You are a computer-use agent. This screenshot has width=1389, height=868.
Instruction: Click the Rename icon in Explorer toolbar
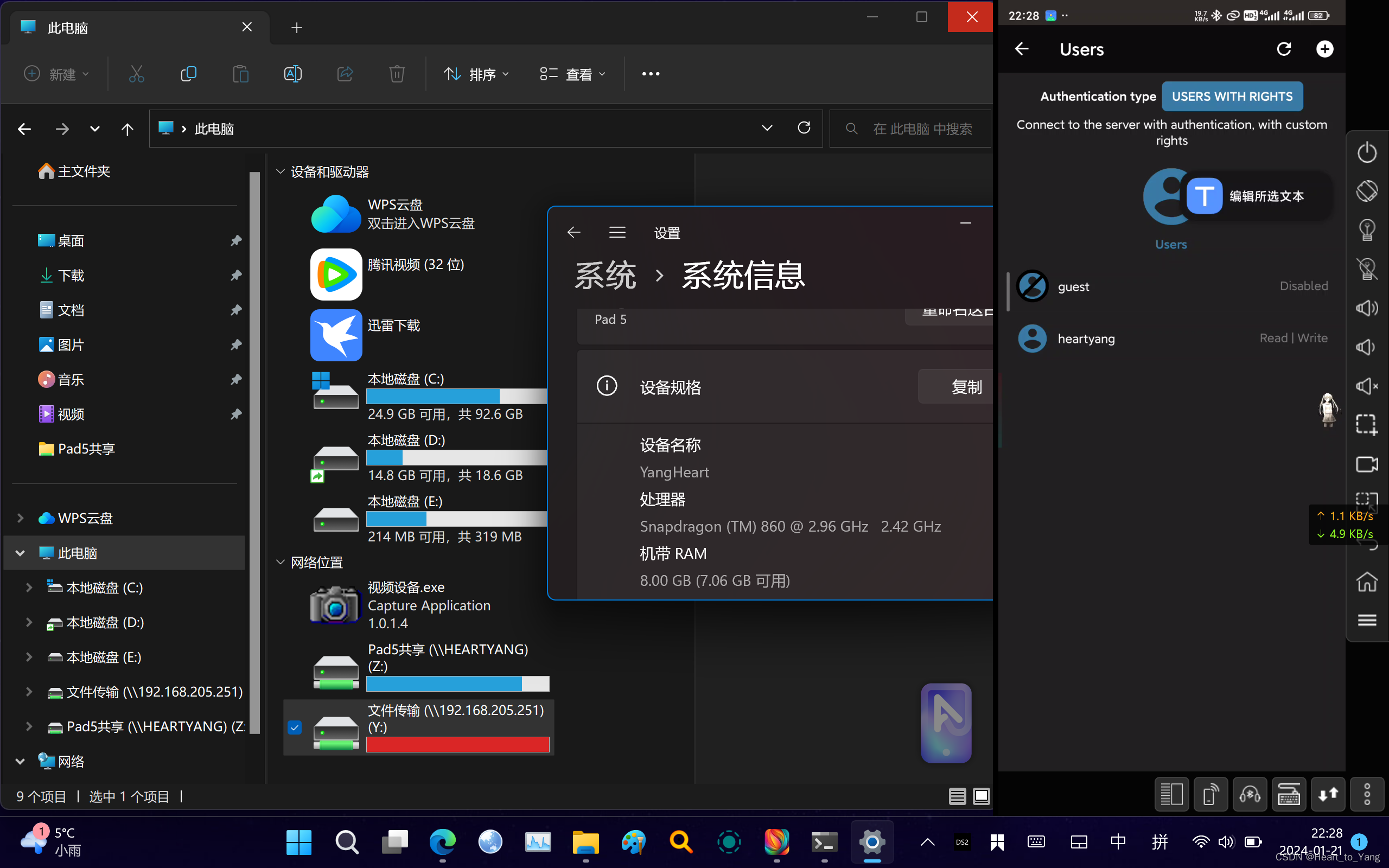pyautogui.click(x=293, y=74)
